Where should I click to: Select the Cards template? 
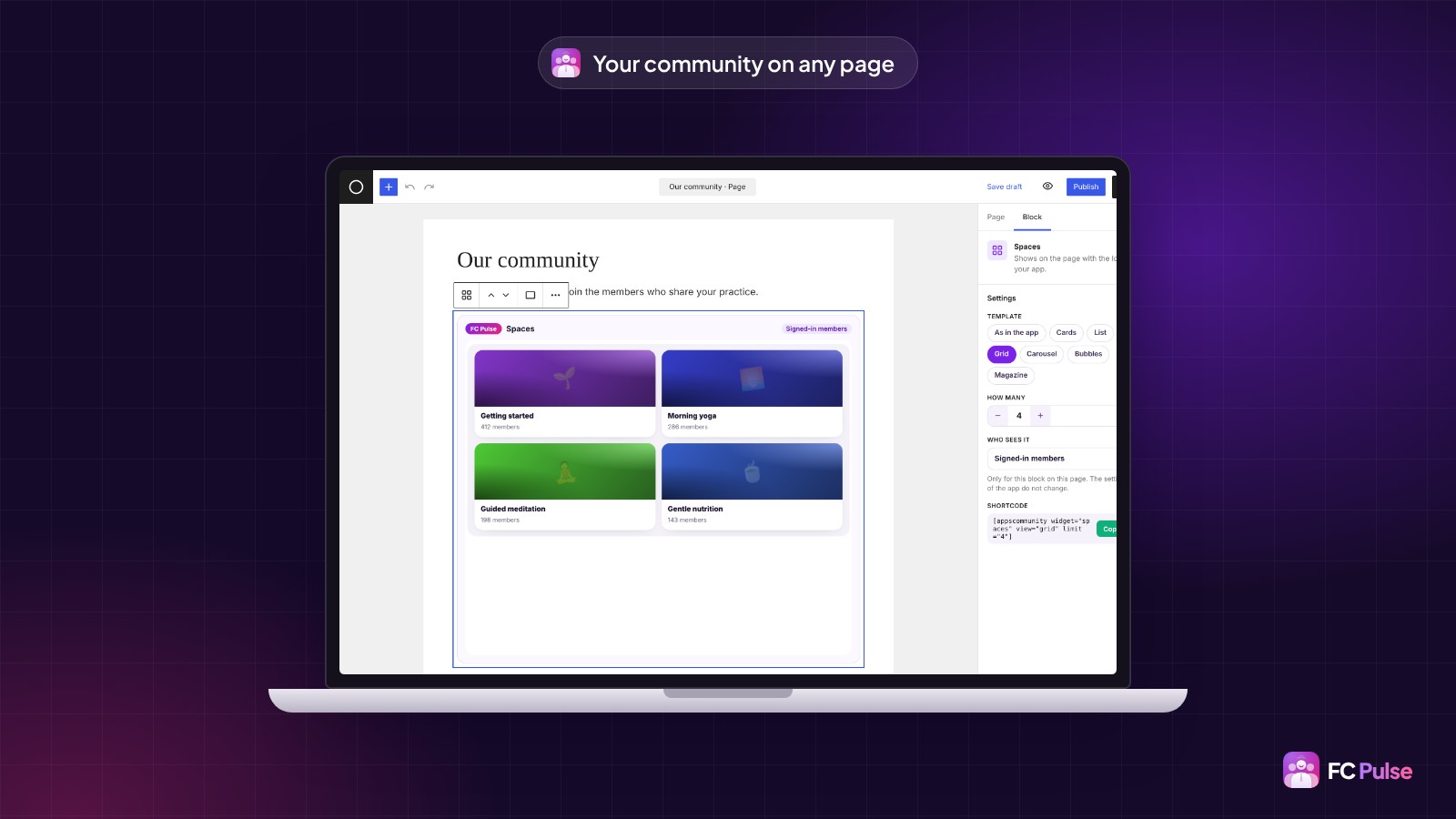click(1067, 333)
